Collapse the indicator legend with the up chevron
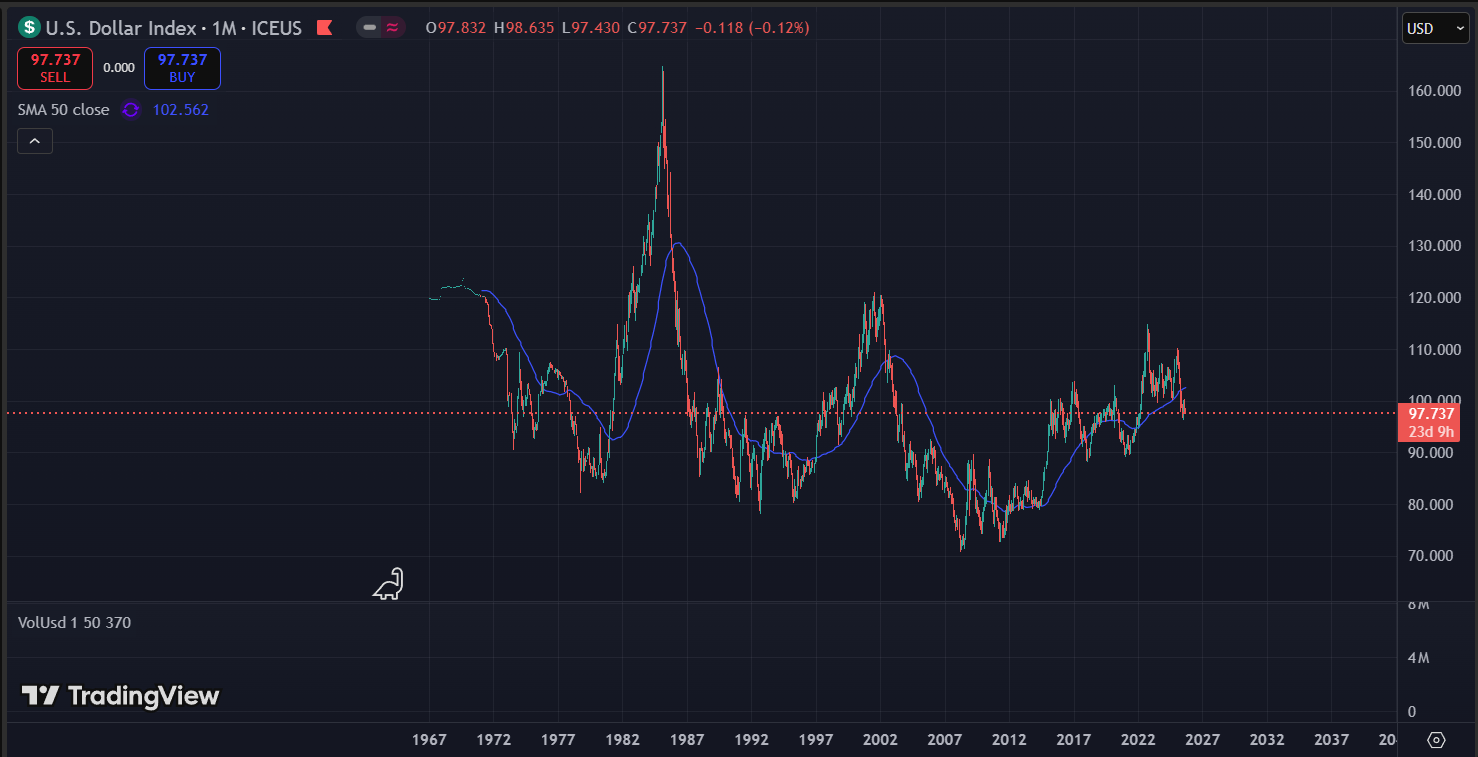The image size is (1478, 757). tap(35, 142)
